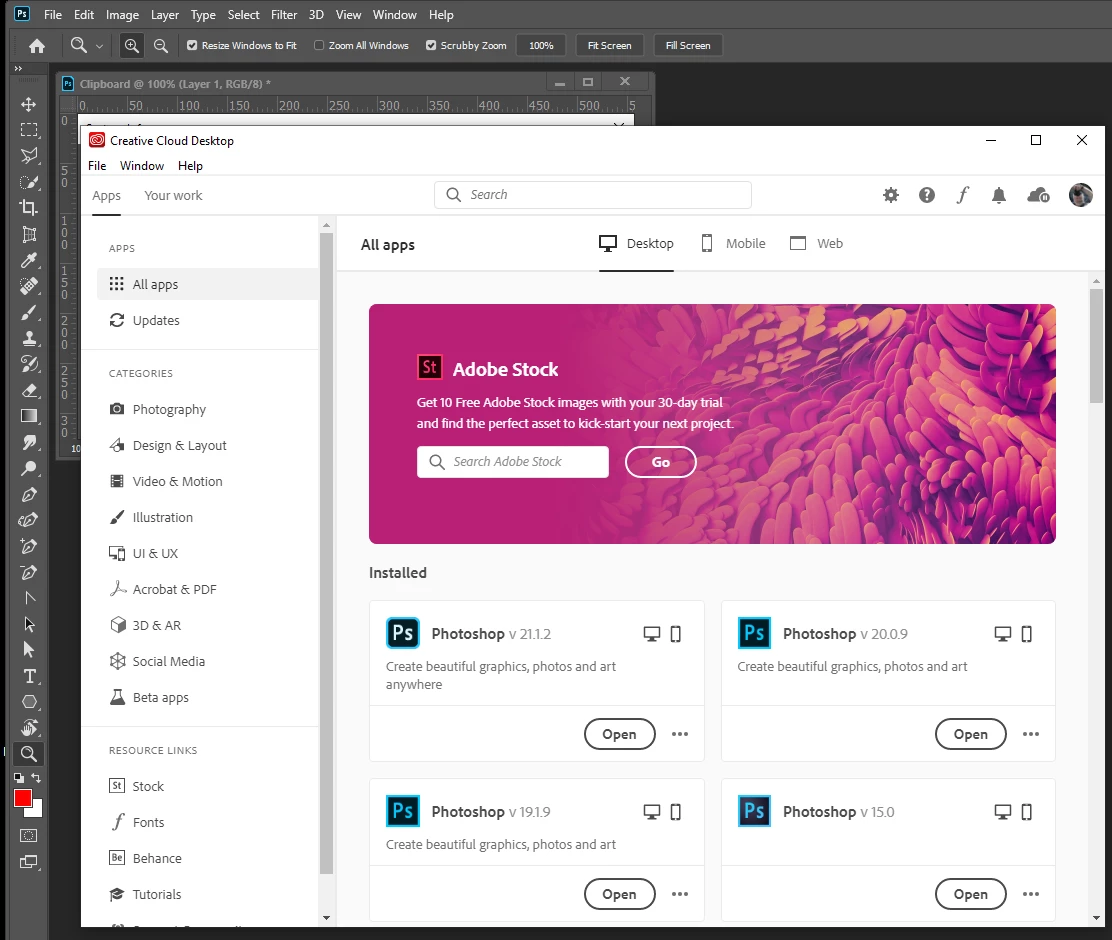Open Creative Cloud Window menu
This screenshot has height=940, width=1112.
(x=142, y=166)
